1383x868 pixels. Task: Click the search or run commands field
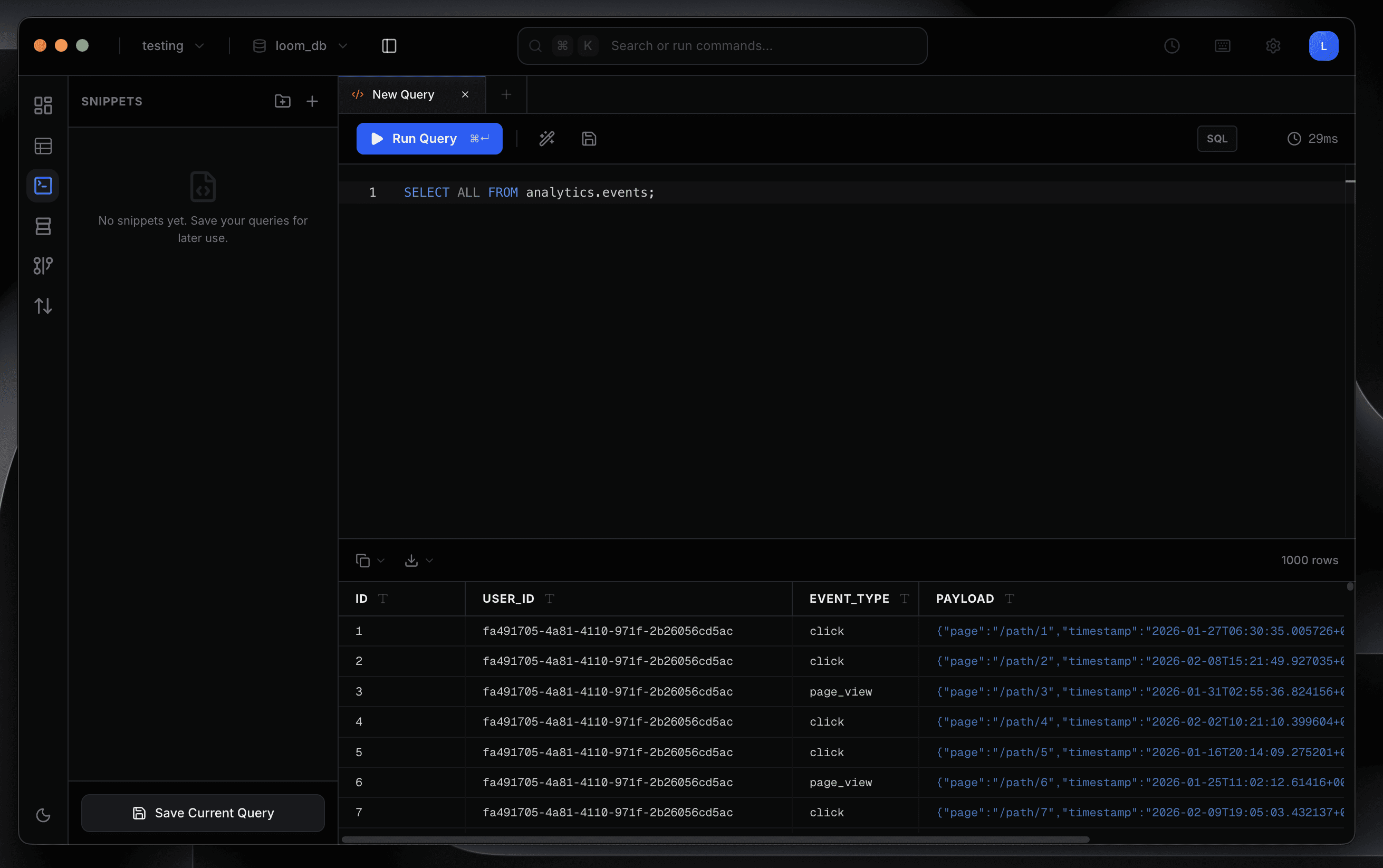tap(721, 45)
